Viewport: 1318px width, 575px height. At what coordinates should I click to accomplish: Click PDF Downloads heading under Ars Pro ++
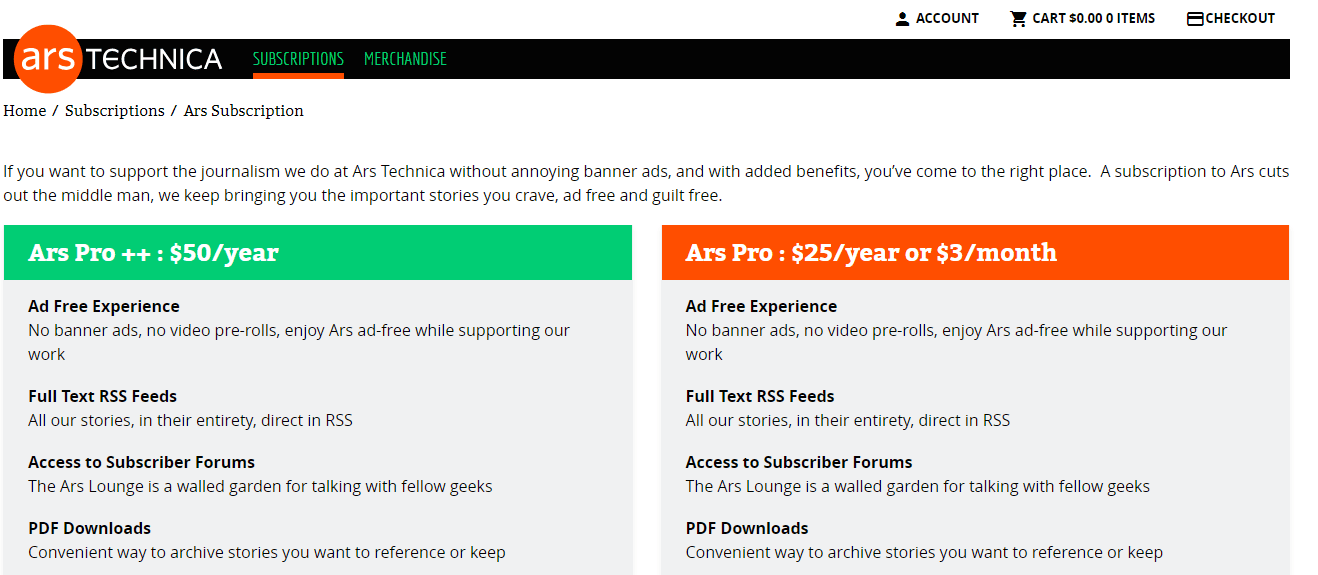pos(90,528)
